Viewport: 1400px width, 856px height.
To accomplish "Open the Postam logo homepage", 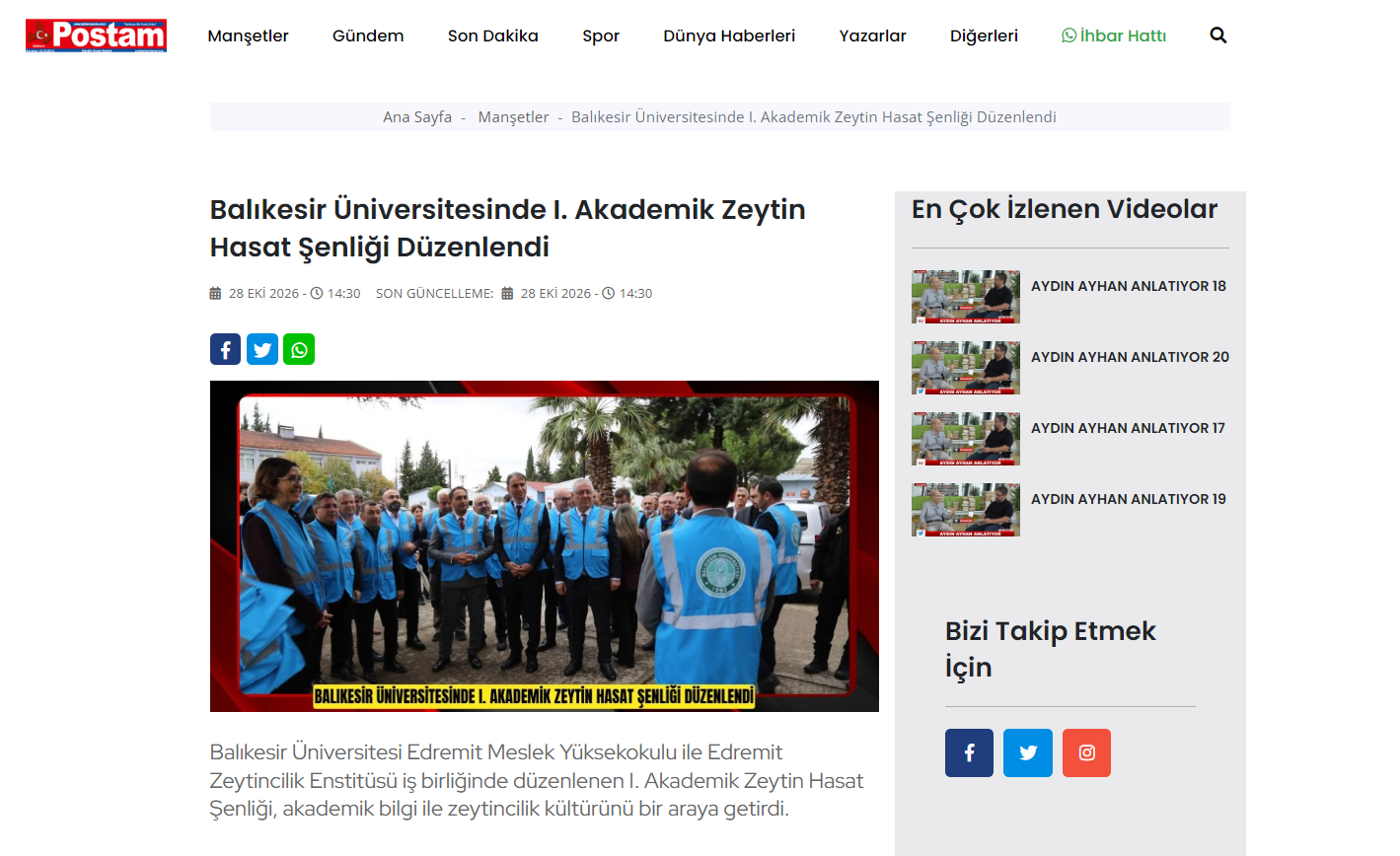I will tap(96, 36).
